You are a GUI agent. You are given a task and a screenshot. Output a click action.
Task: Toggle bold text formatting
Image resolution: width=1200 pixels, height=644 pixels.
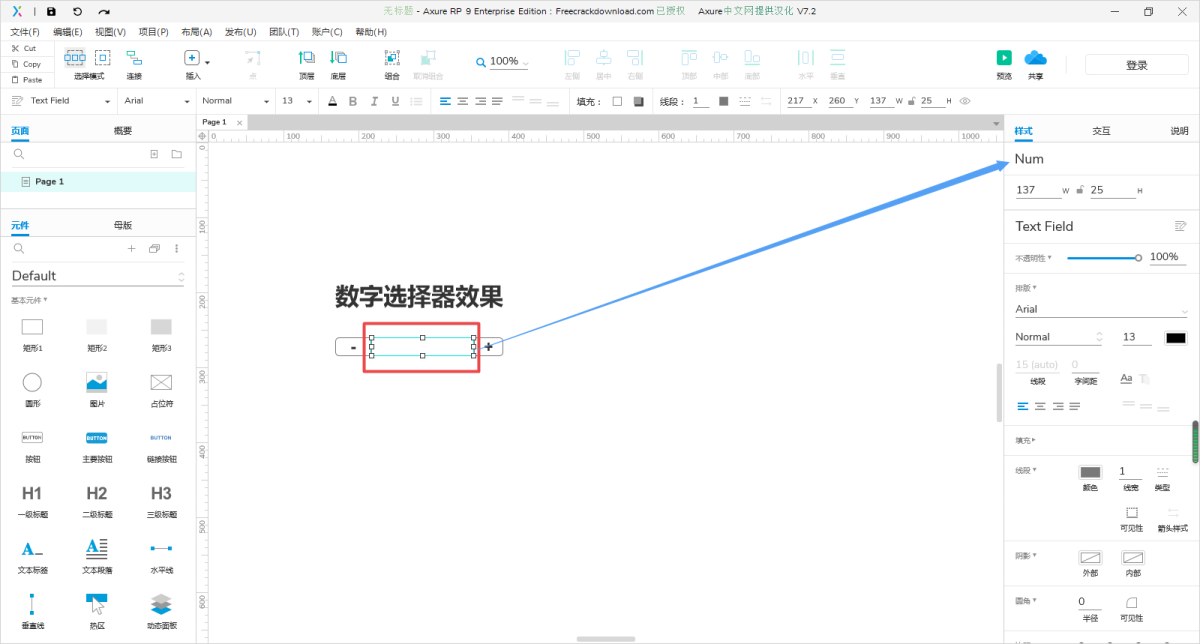click(x=352, y=101)
